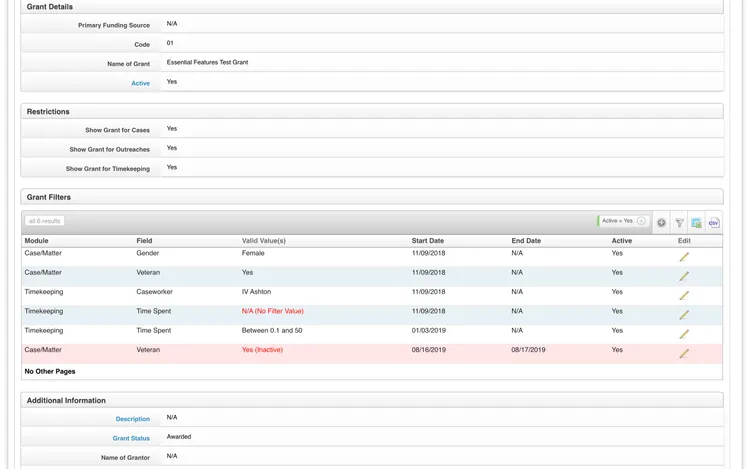The height and width of the screenshot is (469, 750).
Task: Sort table by Field column header
Action: click(x=145, y=241)
